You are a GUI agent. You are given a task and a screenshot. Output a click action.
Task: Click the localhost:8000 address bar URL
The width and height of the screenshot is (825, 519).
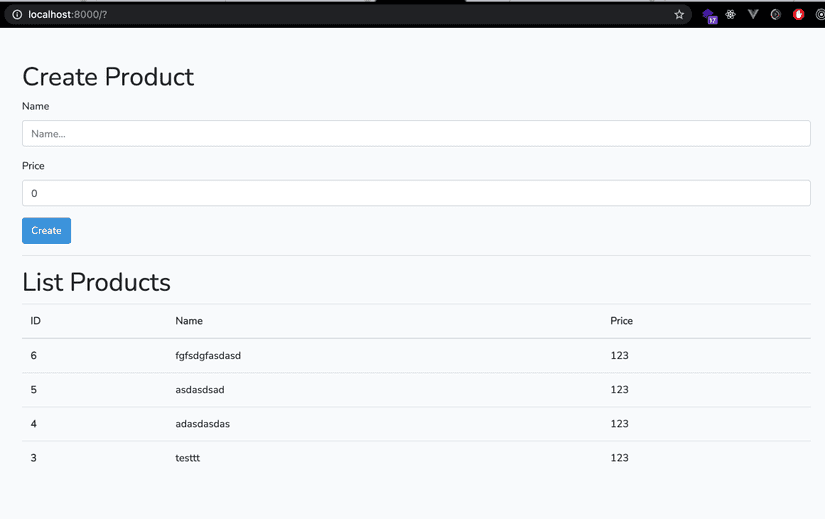(x=67, y=15)
